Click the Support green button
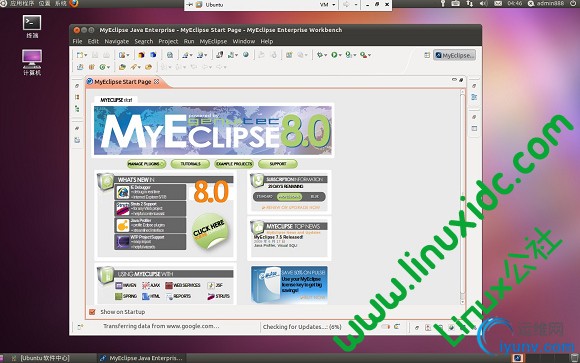This screenshot has height=363, width=580. (278, 164)
